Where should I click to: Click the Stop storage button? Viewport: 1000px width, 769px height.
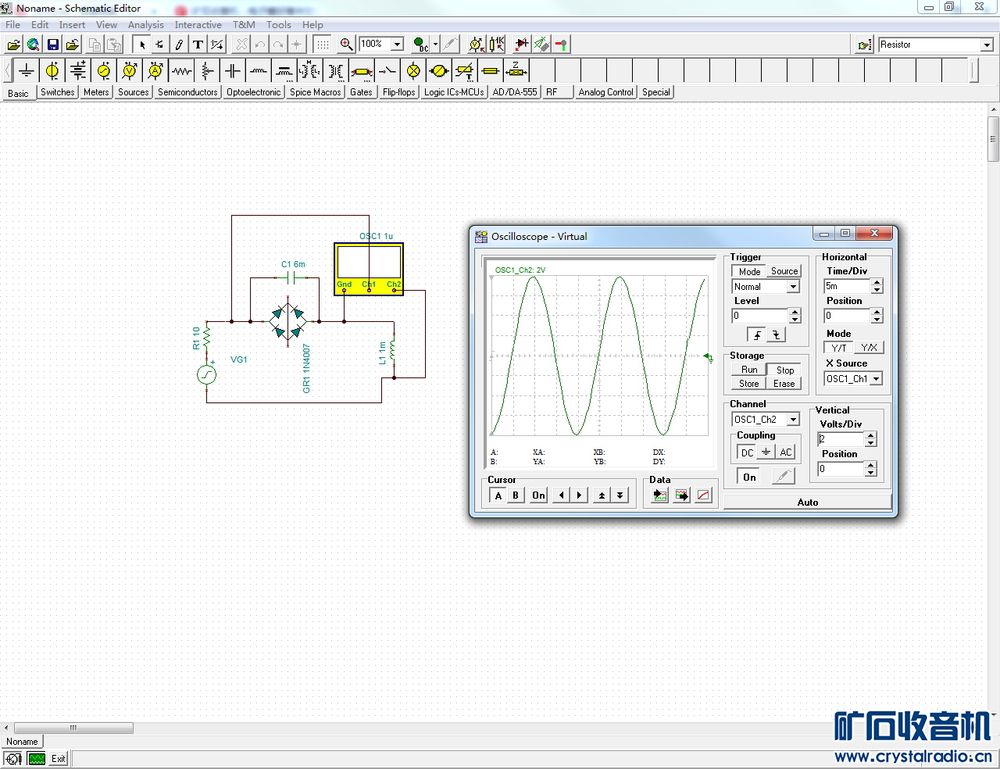point(785,370)
